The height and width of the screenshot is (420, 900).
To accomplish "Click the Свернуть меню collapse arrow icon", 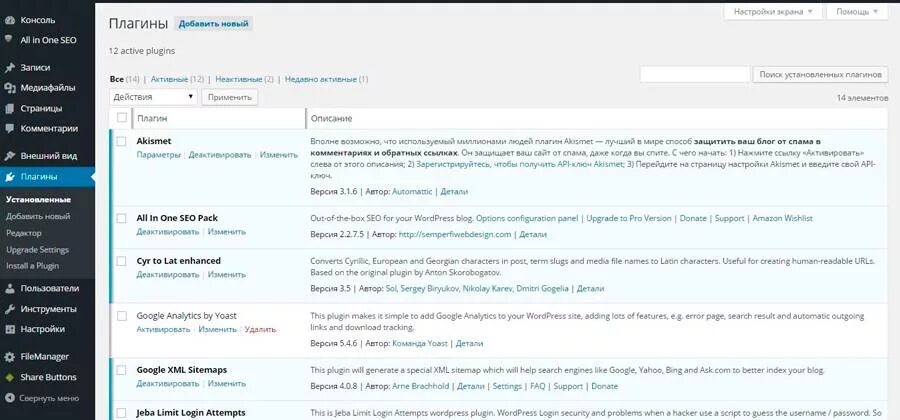I will click(x=9, y=398).
